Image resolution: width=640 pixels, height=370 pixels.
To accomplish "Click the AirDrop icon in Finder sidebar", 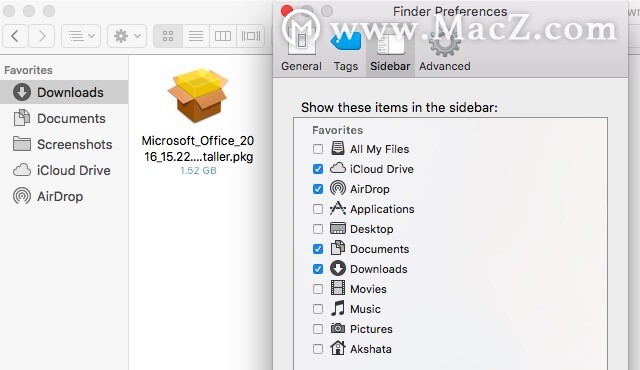I will click(x=22, y=196).
